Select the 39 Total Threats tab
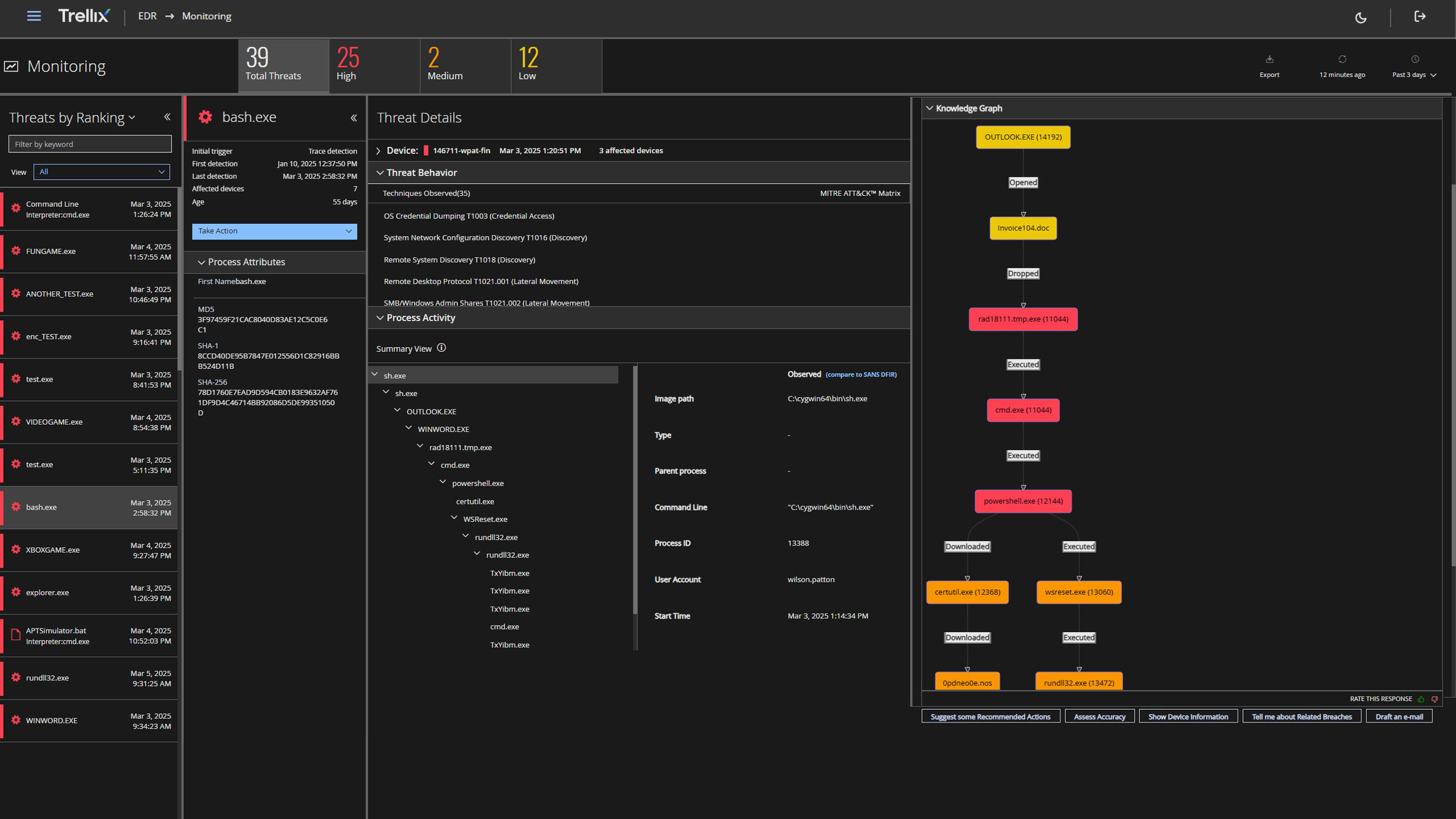The height and width of the screenshot is (819, 1456). [283, 66]
